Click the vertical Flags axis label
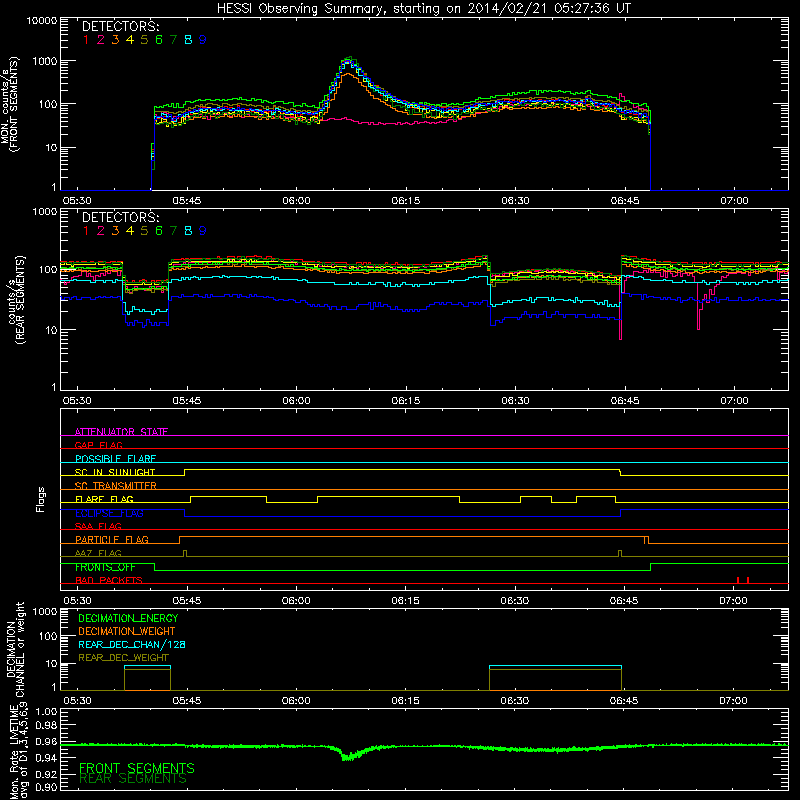The height and width of the screenshot is (800, 800). (41, 499)
